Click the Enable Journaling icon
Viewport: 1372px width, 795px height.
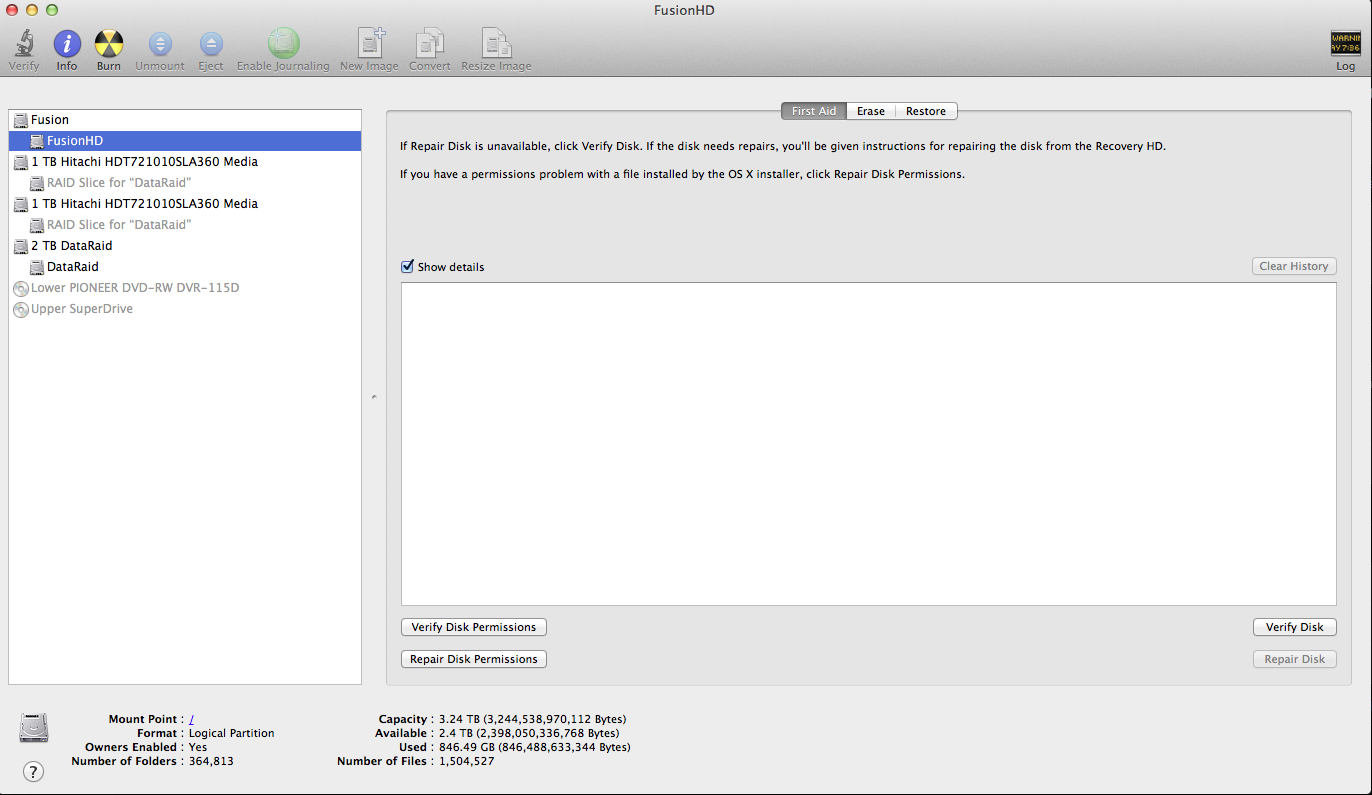[283, 44]
